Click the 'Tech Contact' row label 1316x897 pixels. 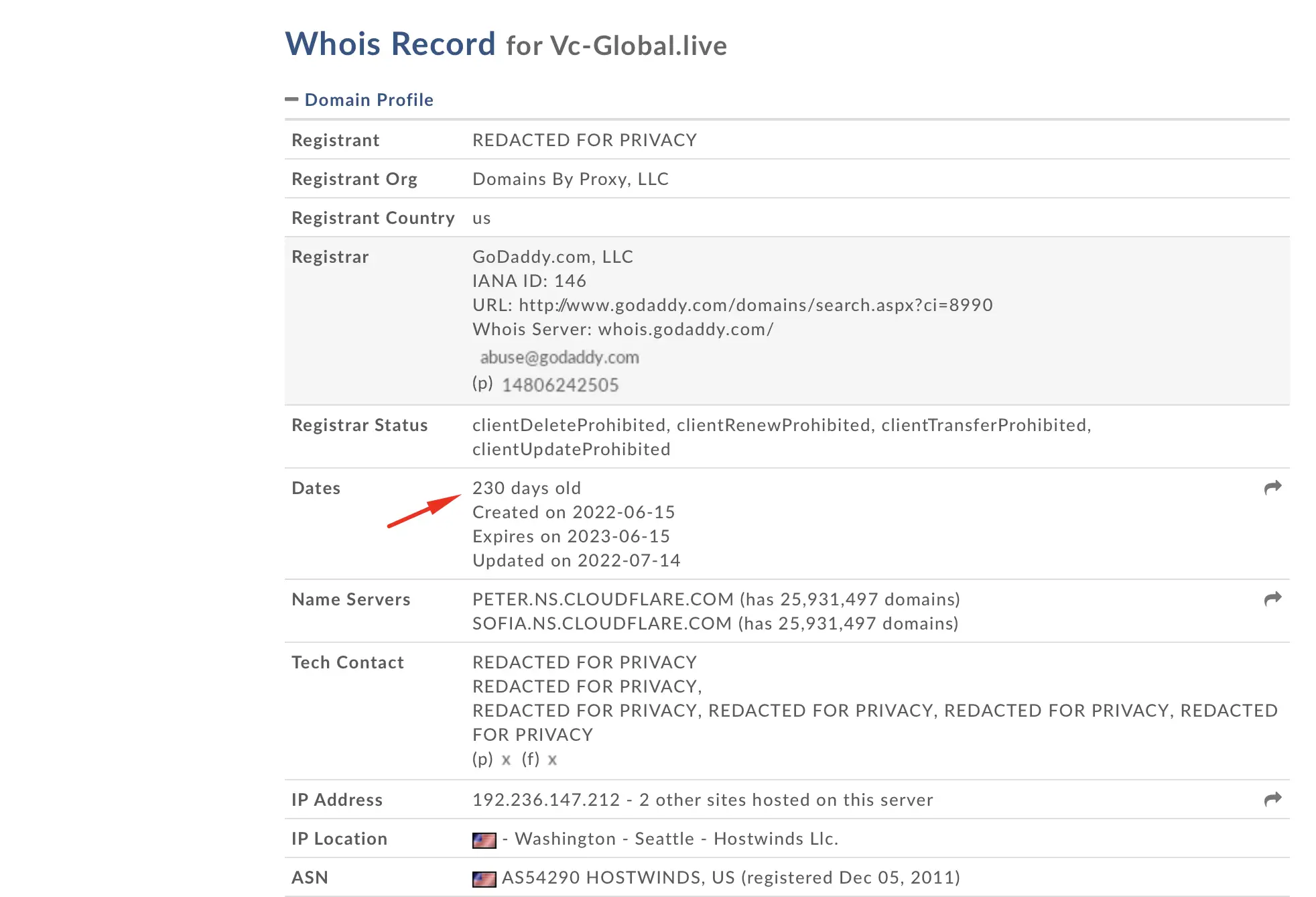pos(347,662)
